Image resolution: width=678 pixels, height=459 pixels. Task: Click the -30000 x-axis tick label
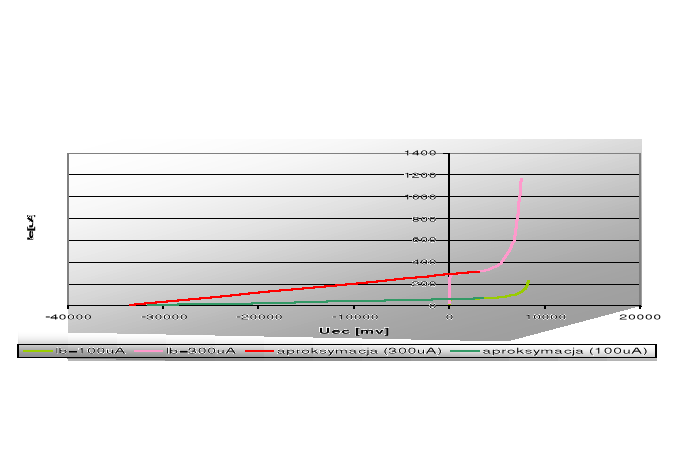tap(162, 316)
